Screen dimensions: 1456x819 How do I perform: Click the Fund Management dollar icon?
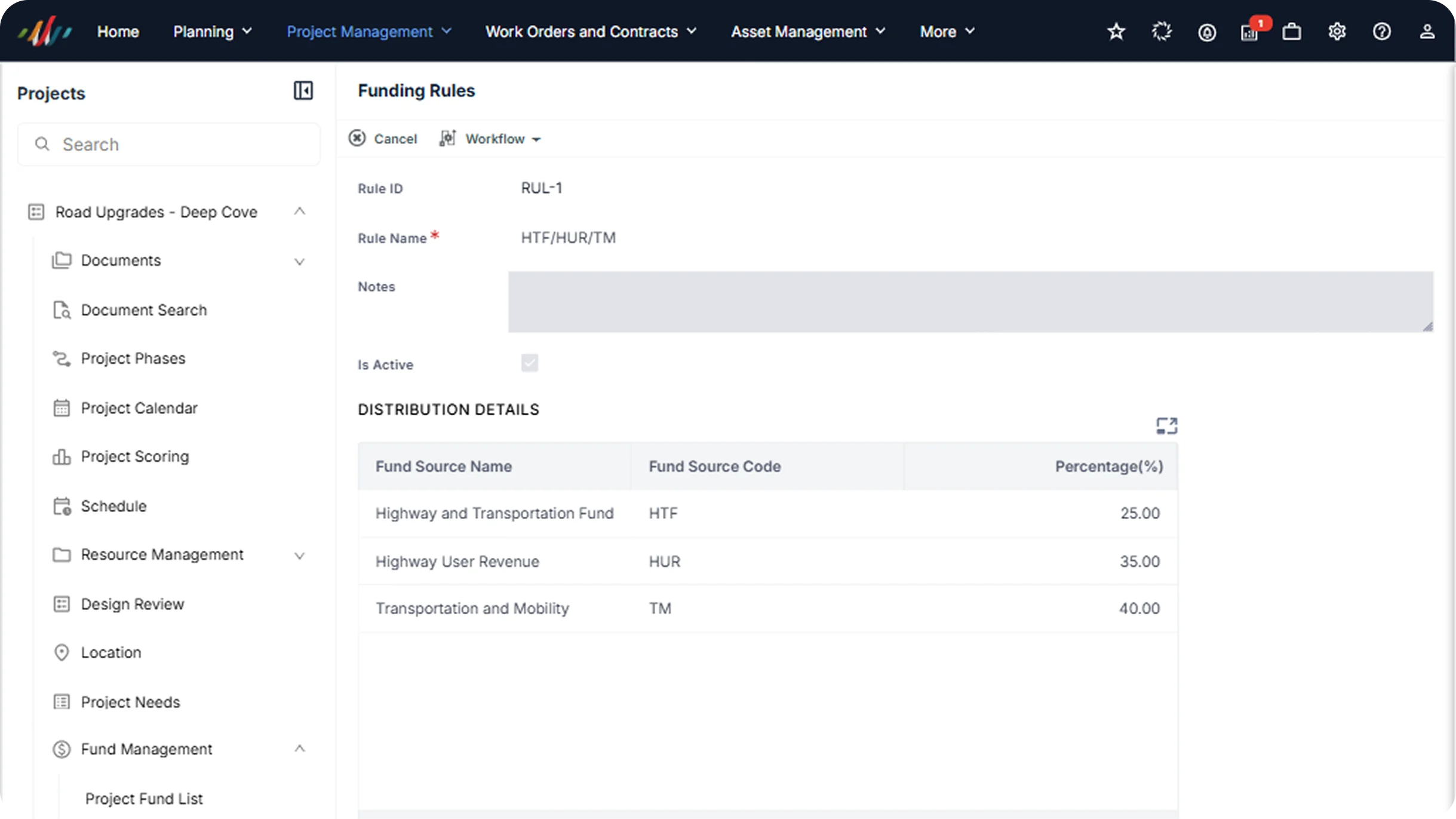pyautogui.click(x=62, y=749)
